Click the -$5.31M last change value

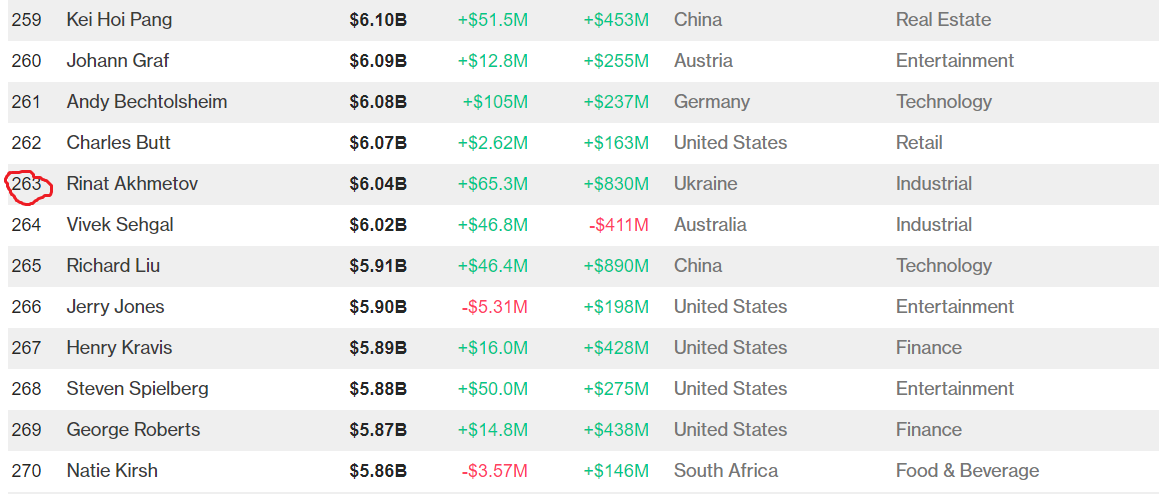coord(494,307)
